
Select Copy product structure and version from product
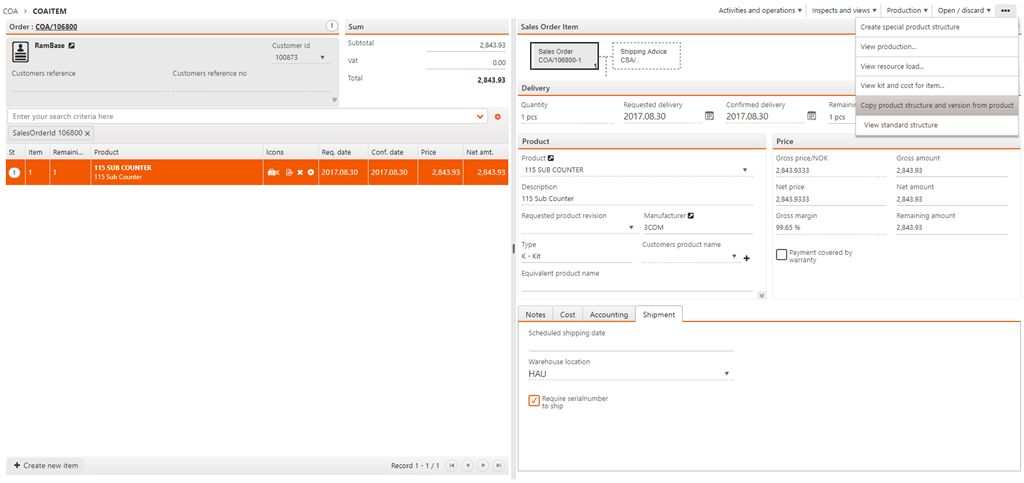point(936,105)
